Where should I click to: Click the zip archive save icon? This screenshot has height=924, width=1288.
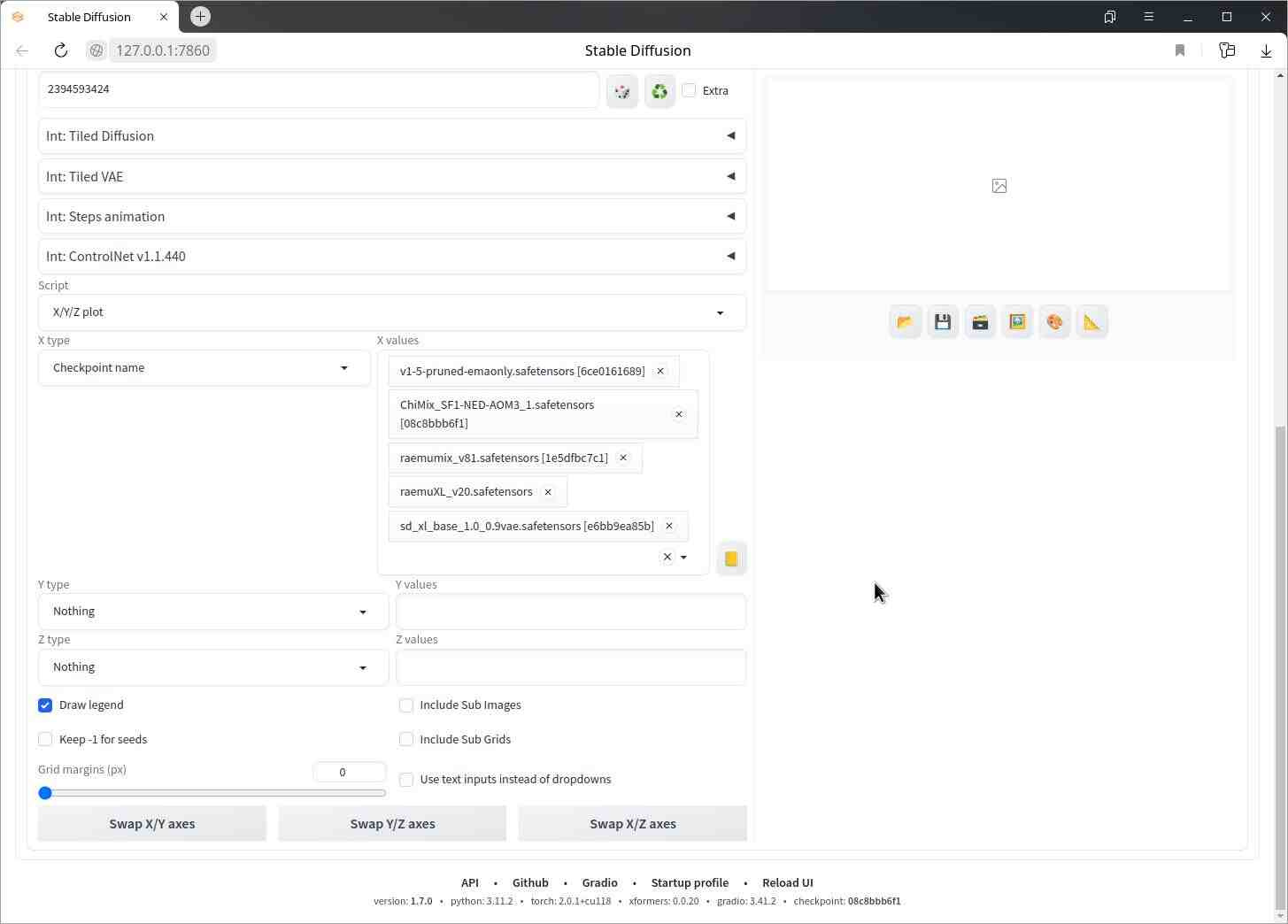pos(980,322)
